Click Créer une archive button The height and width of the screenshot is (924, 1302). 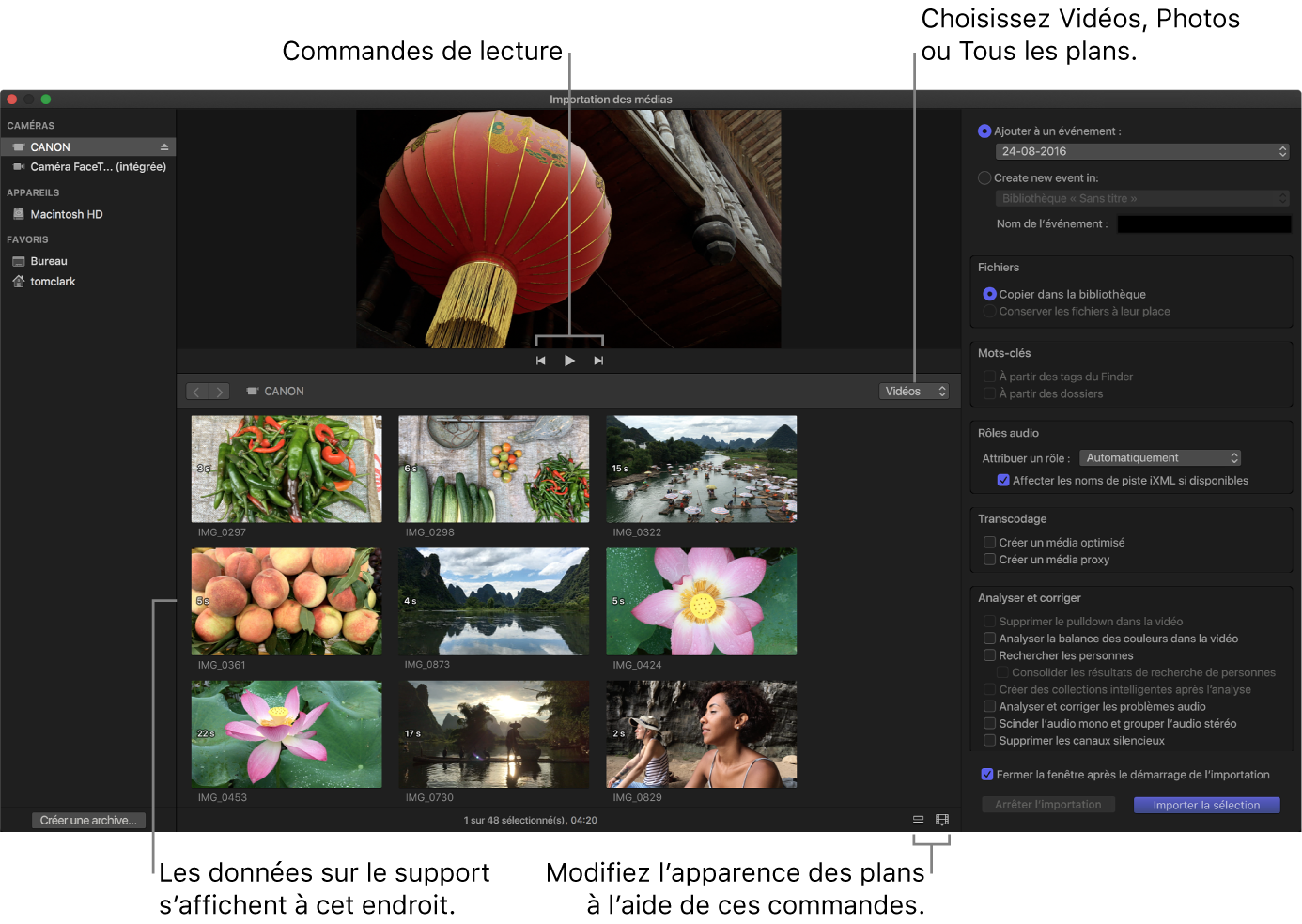[87, 820]
